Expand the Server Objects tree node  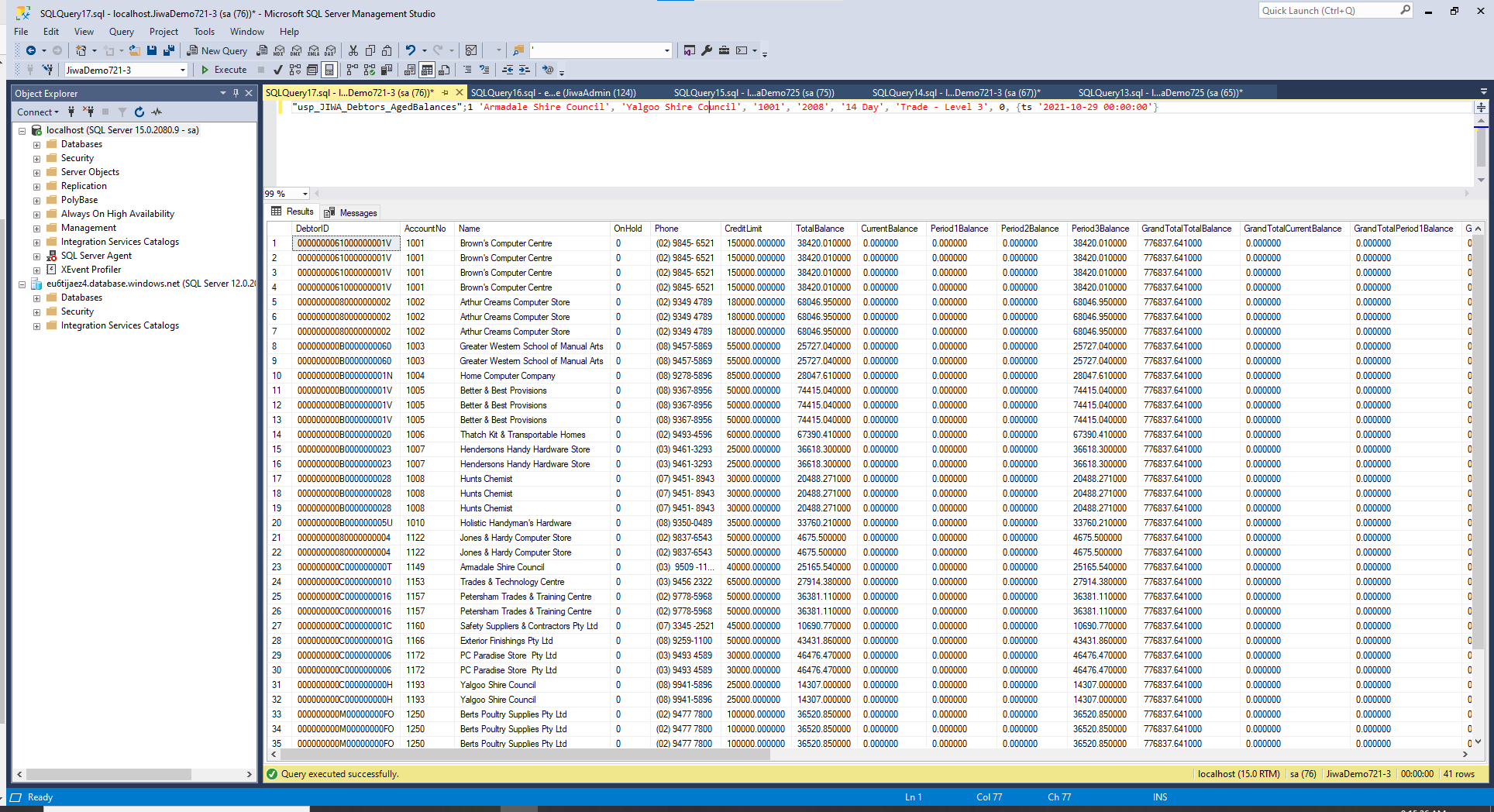[x=36, y=173]
